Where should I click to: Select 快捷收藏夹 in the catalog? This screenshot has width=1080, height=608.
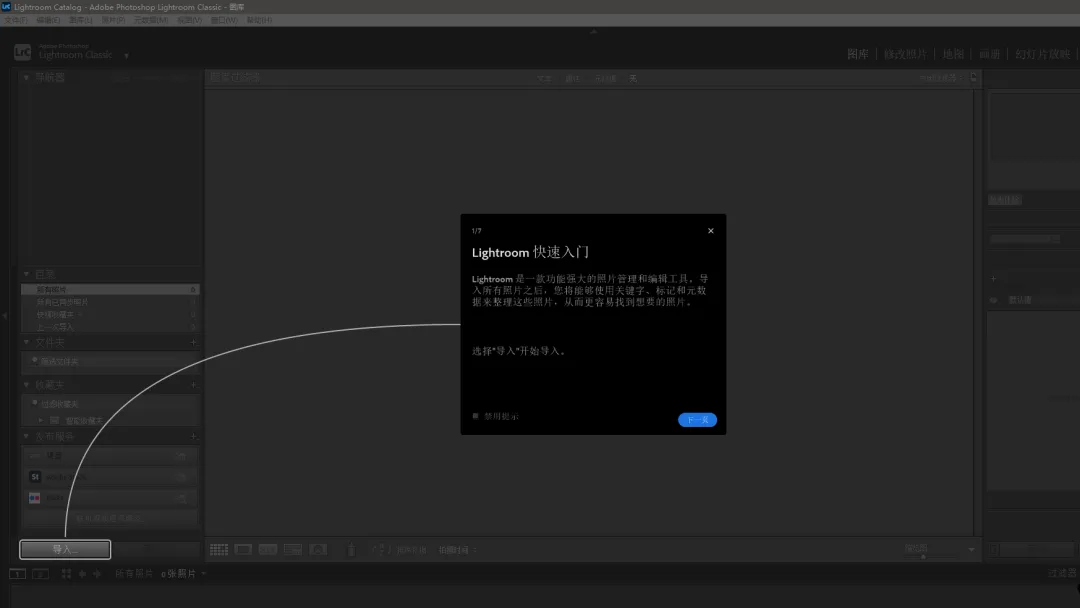click(x=110, y=314)
